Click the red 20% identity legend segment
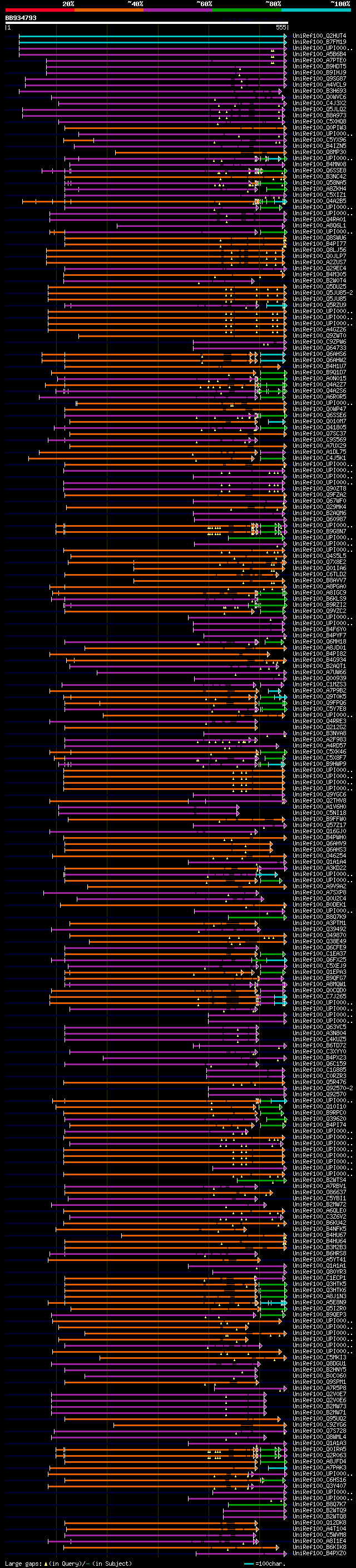Image resolution: width=356 pixels, height=1568 pixels. 39,10
